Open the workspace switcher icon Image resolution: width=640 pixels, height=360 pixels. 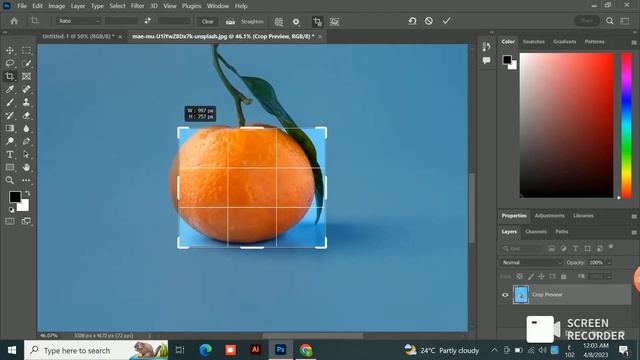625,21
